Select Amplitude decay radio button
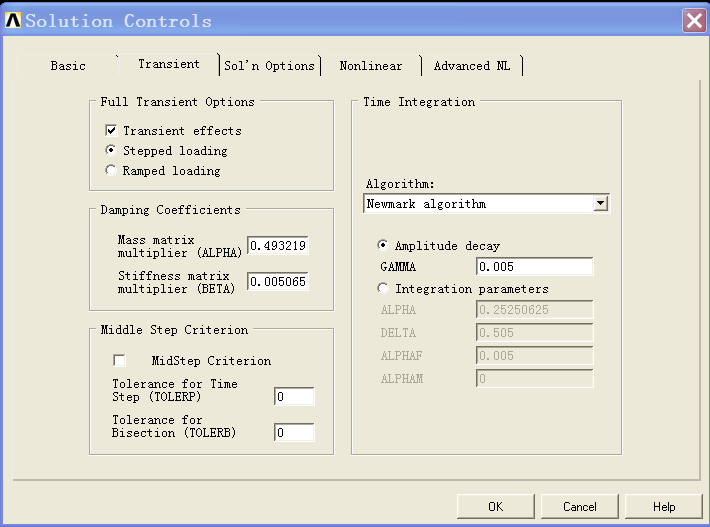Image resolution: width=710 pixels, height=527 pixels. point(383,246)
